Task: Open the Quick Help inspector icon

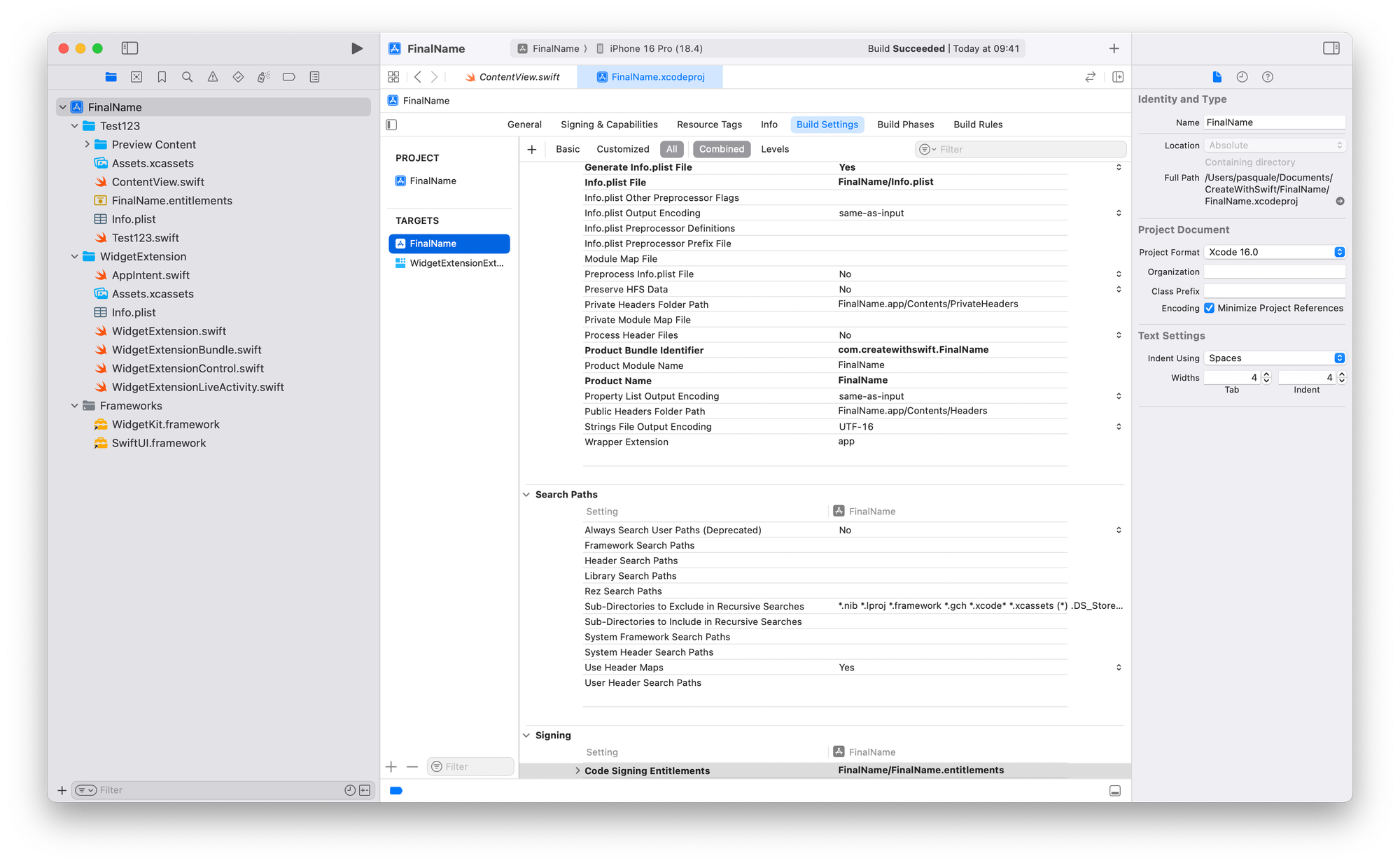Action: (1267, 77)
